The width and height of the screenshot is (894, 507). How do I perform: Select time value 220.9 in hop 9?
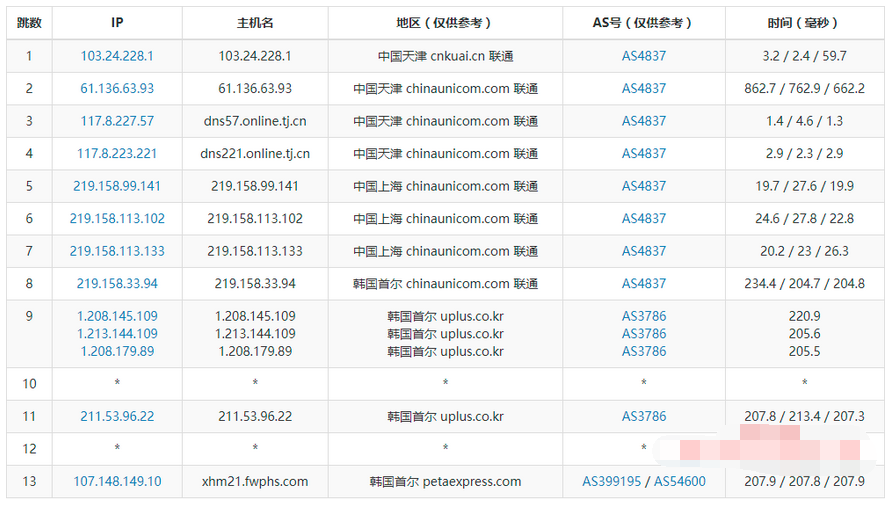tap(804, 316)
